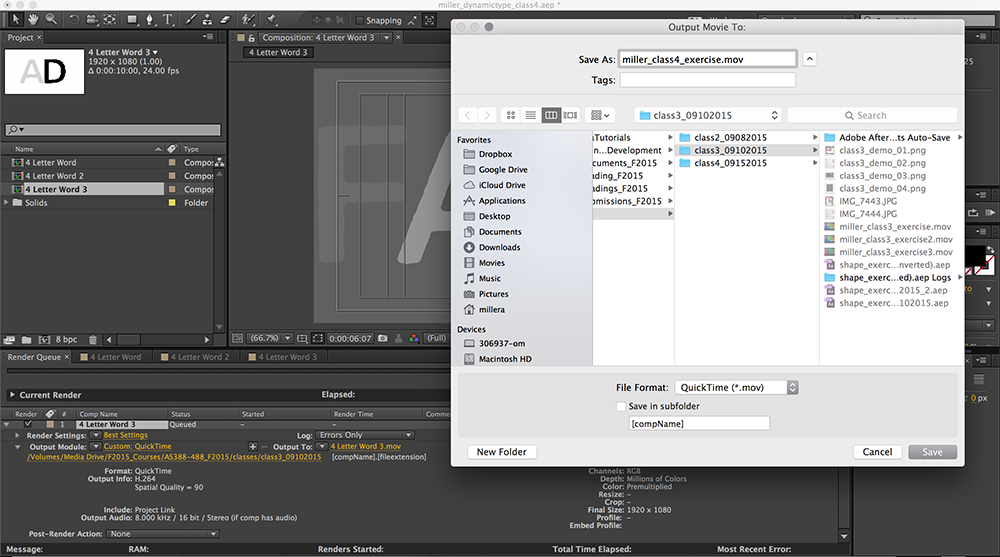Switch to the 4 Letter Word 3 timeline tab

(x=282, y=357)
